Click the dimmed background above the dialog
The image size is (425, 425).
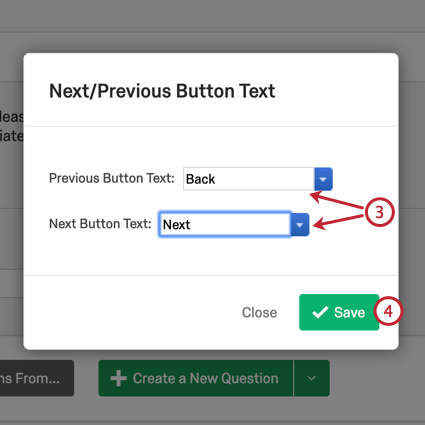212,25
